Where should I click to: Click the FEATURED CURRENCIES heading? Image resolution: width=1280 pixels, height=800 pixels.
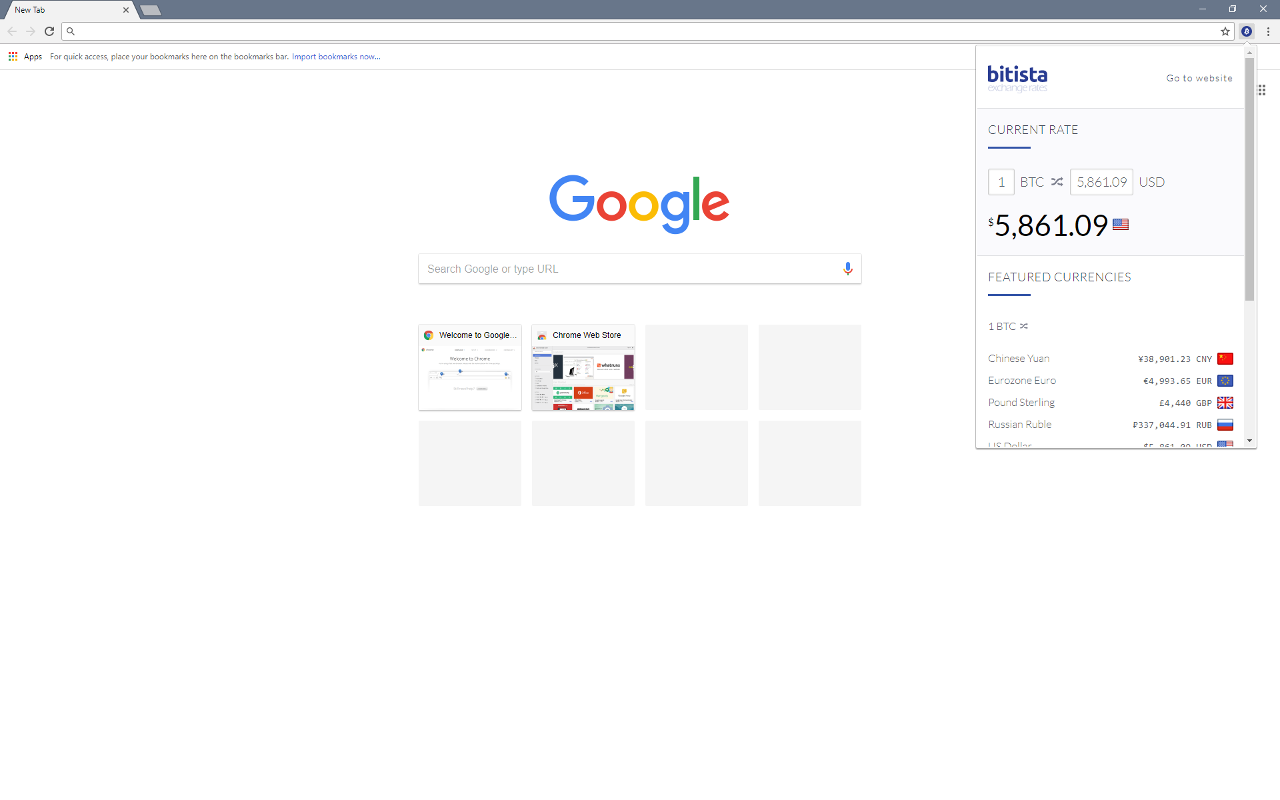point(1060,277)
